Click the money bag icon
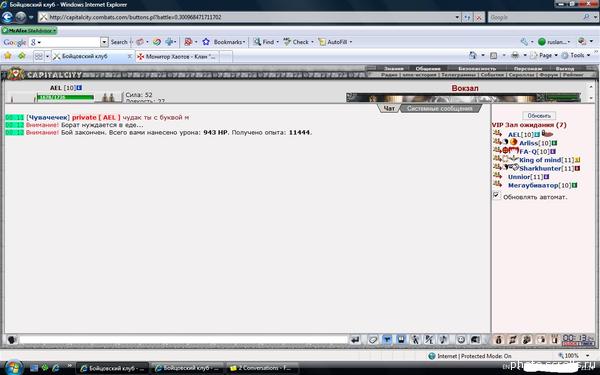Viewport: 600px width, 375px height. tap(498, 339)
